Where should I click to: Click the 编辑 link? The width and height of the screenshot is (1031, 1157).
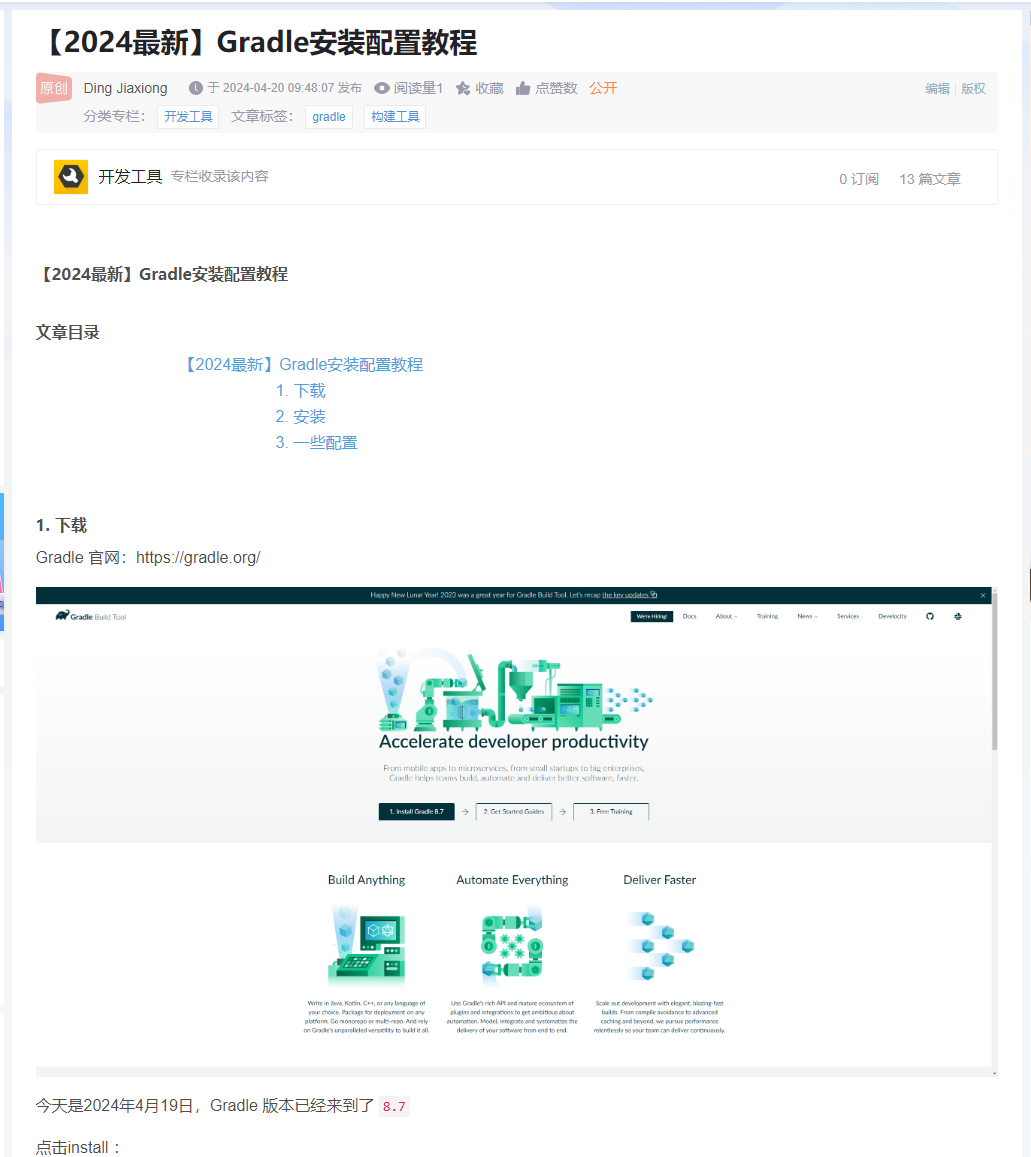[x=937, y=89]
